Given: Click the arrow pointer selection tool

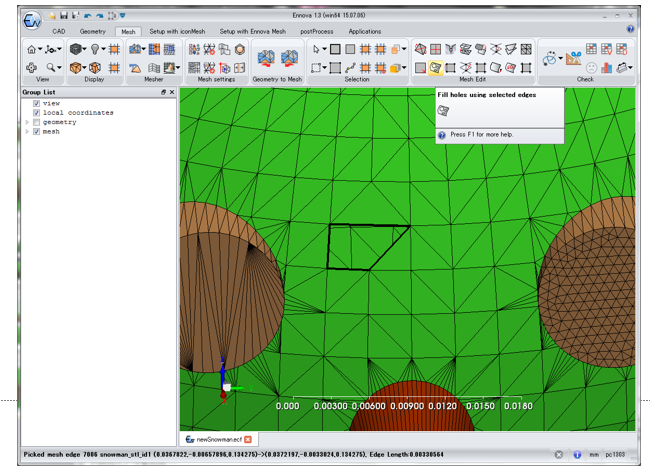Looking at the screenshot, I should pos(318,49).
